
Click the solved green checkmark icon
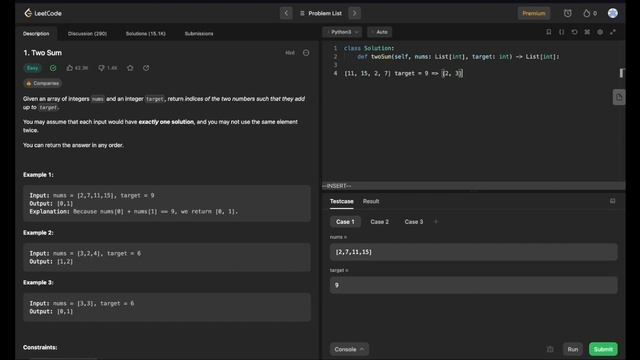53,68
